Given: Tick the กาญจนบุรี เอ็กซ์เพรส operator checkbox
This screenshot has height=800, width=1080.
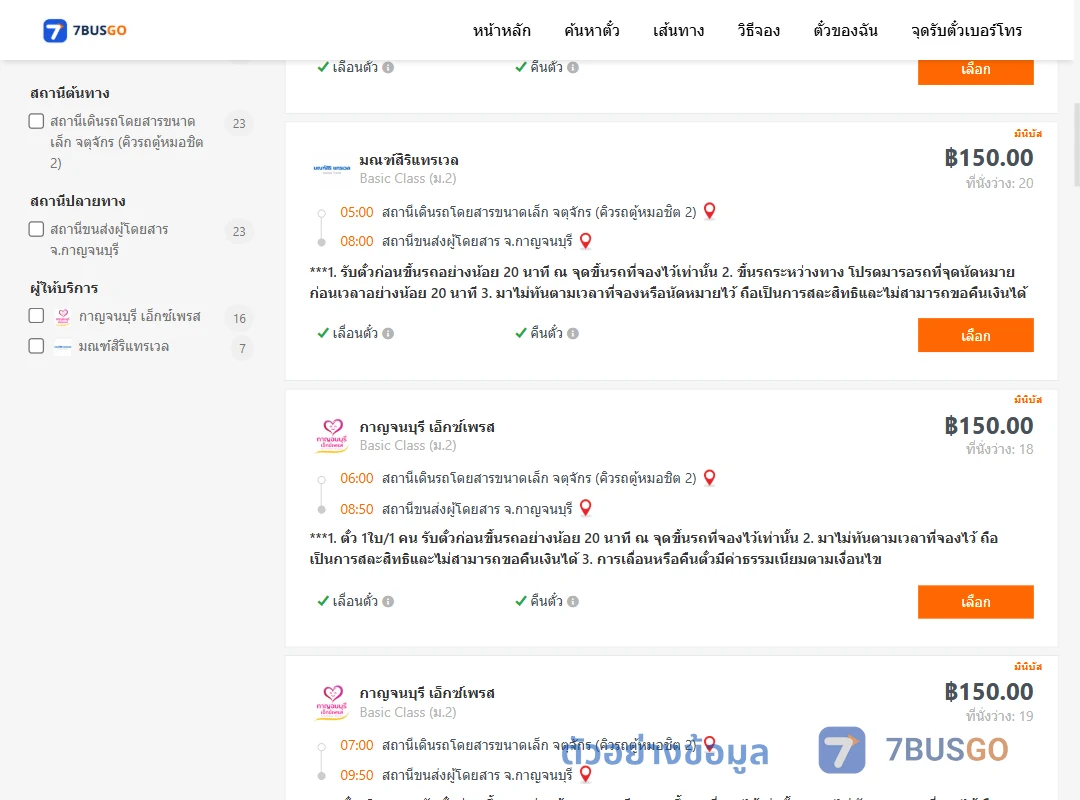Looking at the screenshot, I should pyautogui.click(x=37, y=316).
